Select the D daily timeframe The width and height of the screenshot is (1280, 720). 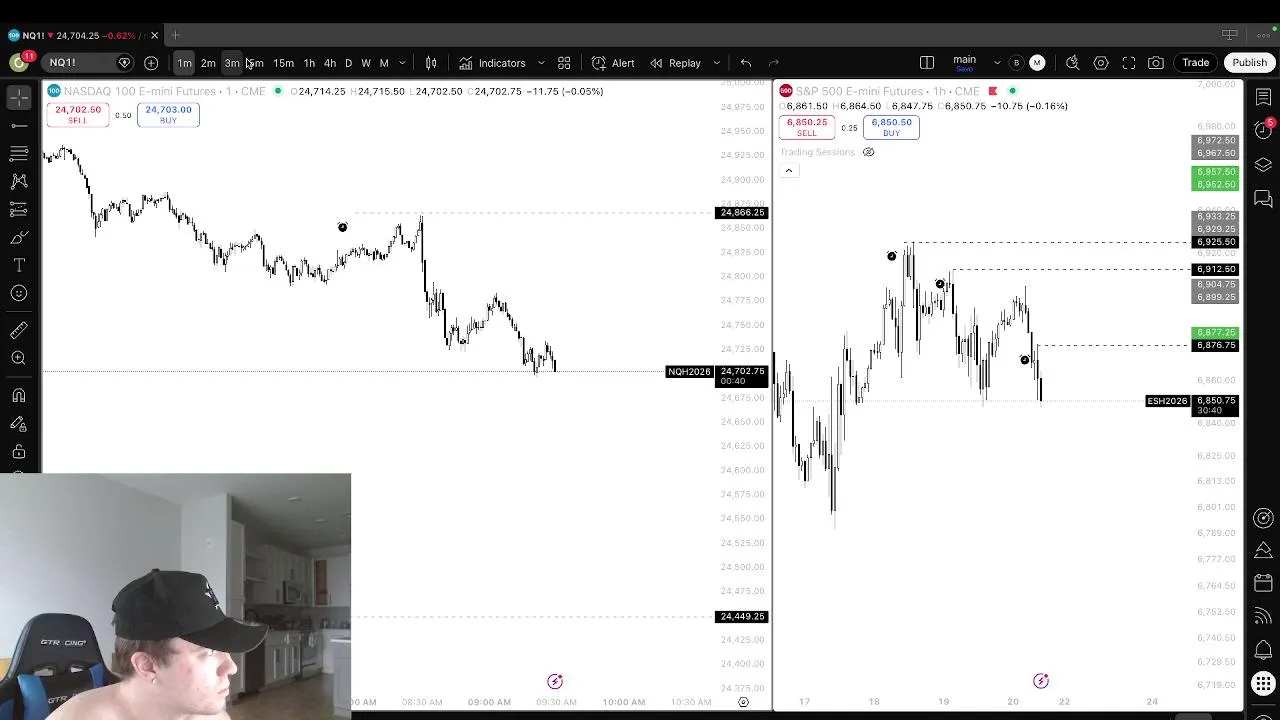tap(348, 63)
